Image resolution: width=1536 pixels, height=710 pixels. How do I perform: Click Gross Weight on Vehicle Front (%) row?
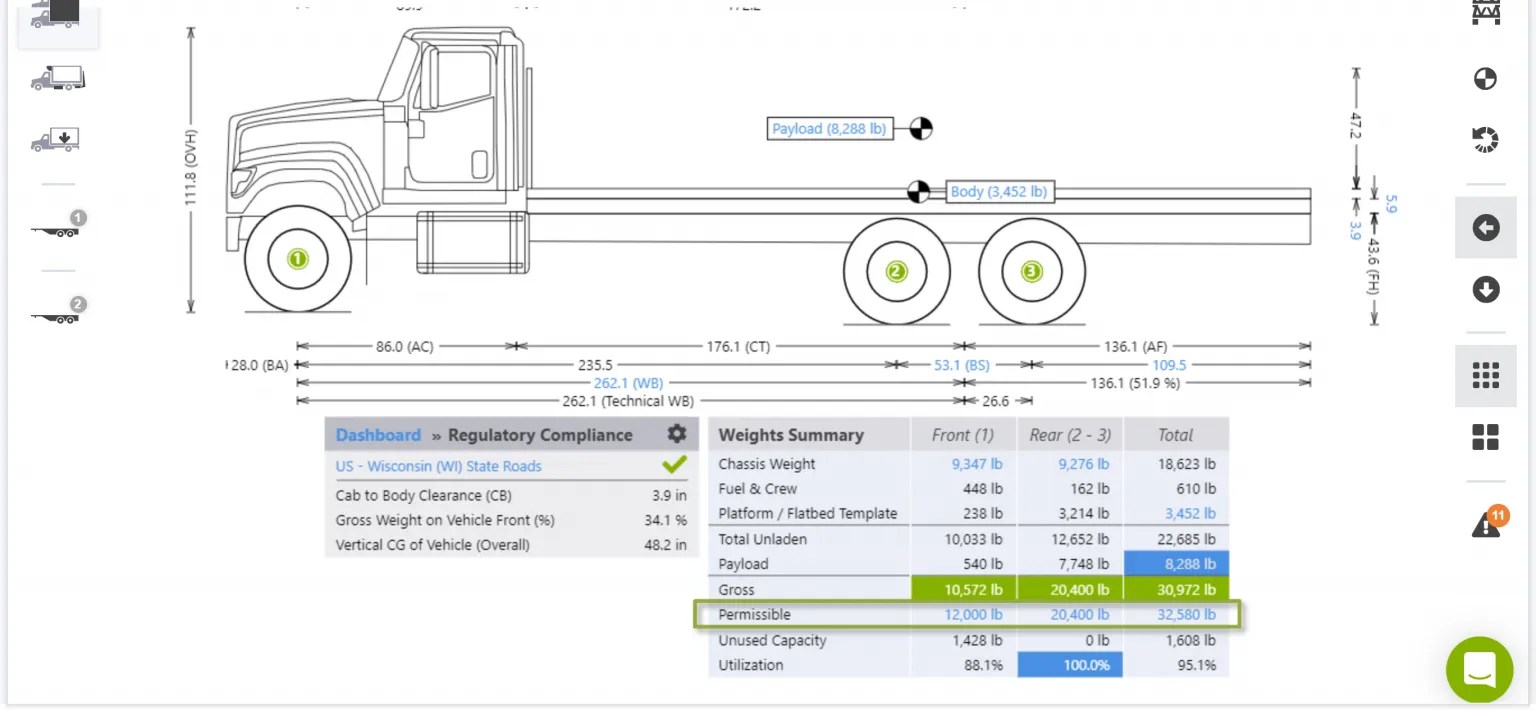pyautogui.click(x=511, y=520)
